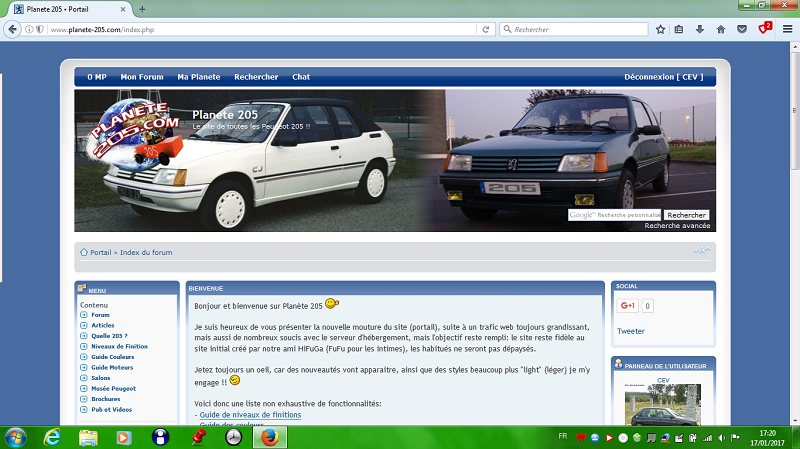Open Brochures sidebar link

[106, 399]
